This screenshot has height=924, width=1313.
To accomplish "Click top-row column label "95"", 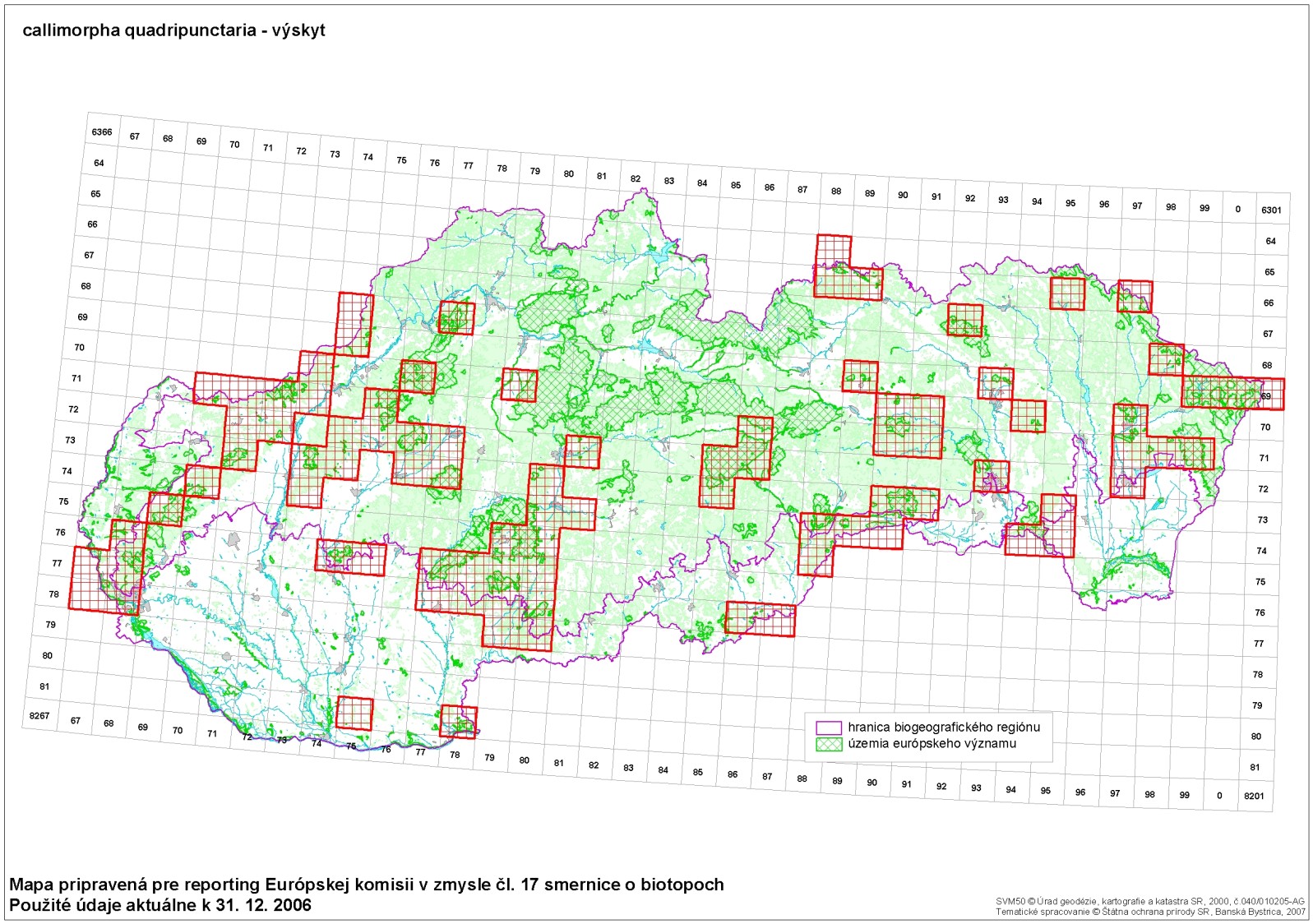I will click(x=1070, y=203).
